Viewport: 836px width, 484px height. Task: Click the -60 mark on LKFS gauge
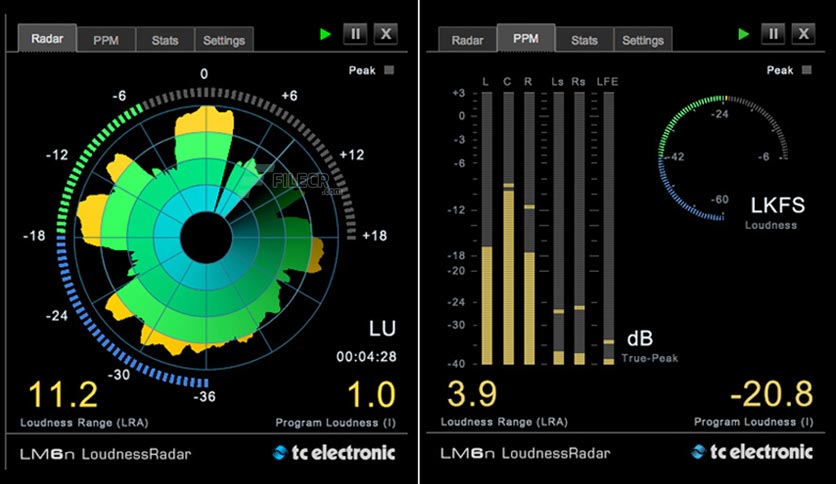[x=719, y=199]
